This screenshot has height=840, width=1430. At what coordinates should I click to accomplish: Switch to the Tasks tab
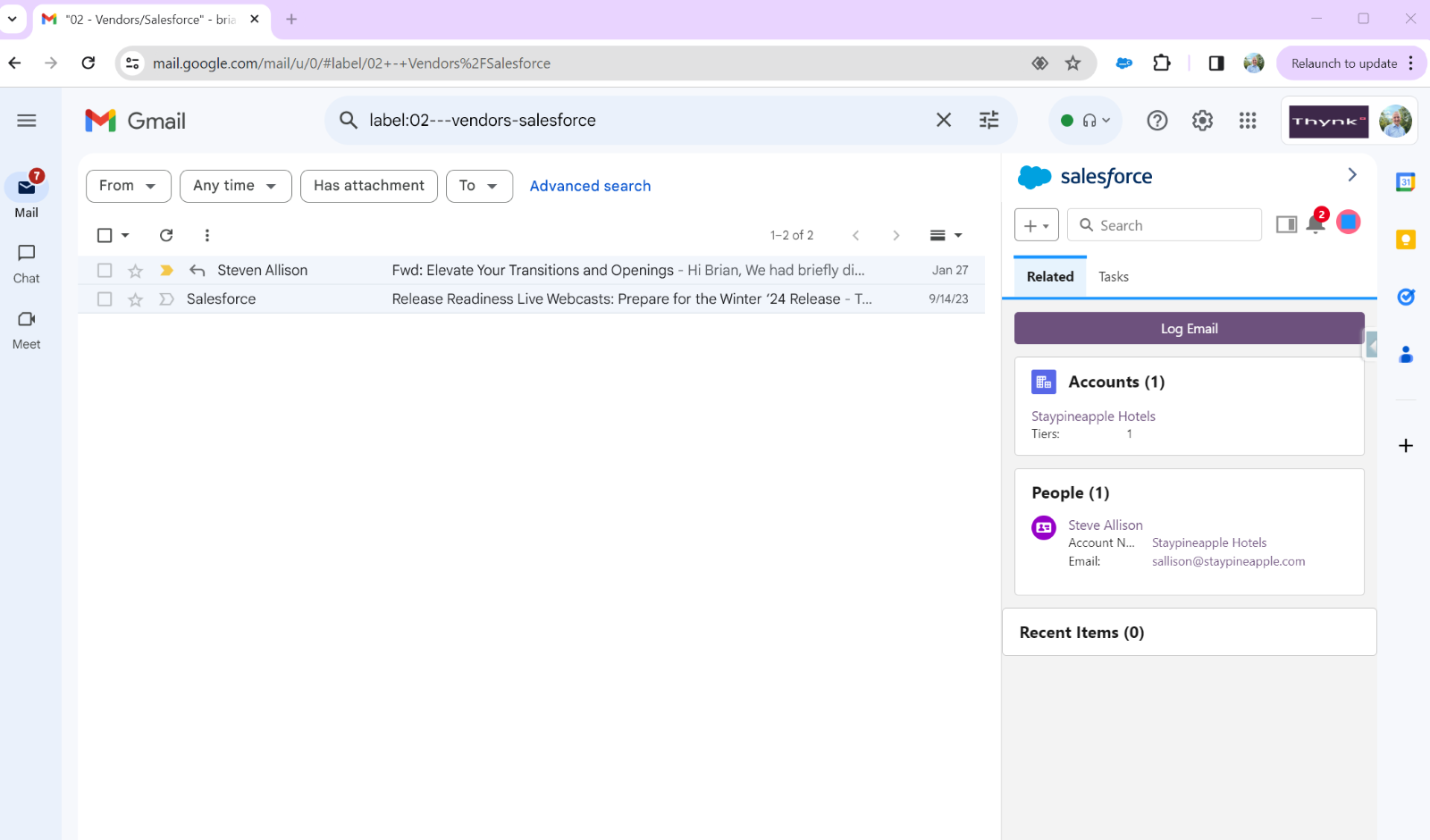1114,277
